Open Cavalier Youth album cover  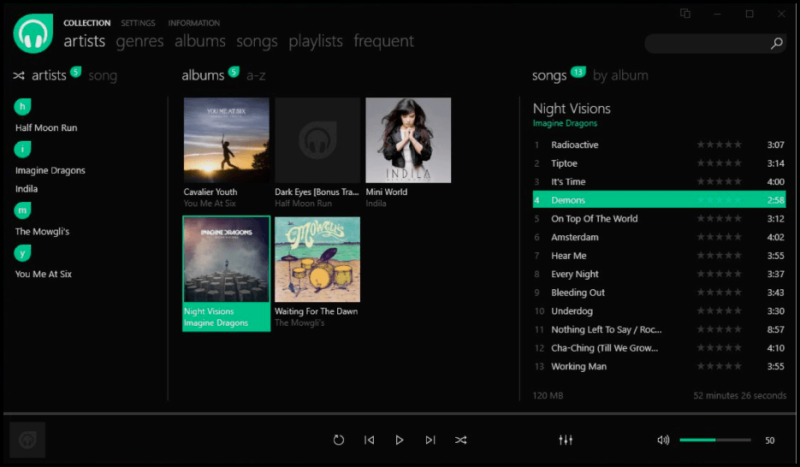coord(227,140)
